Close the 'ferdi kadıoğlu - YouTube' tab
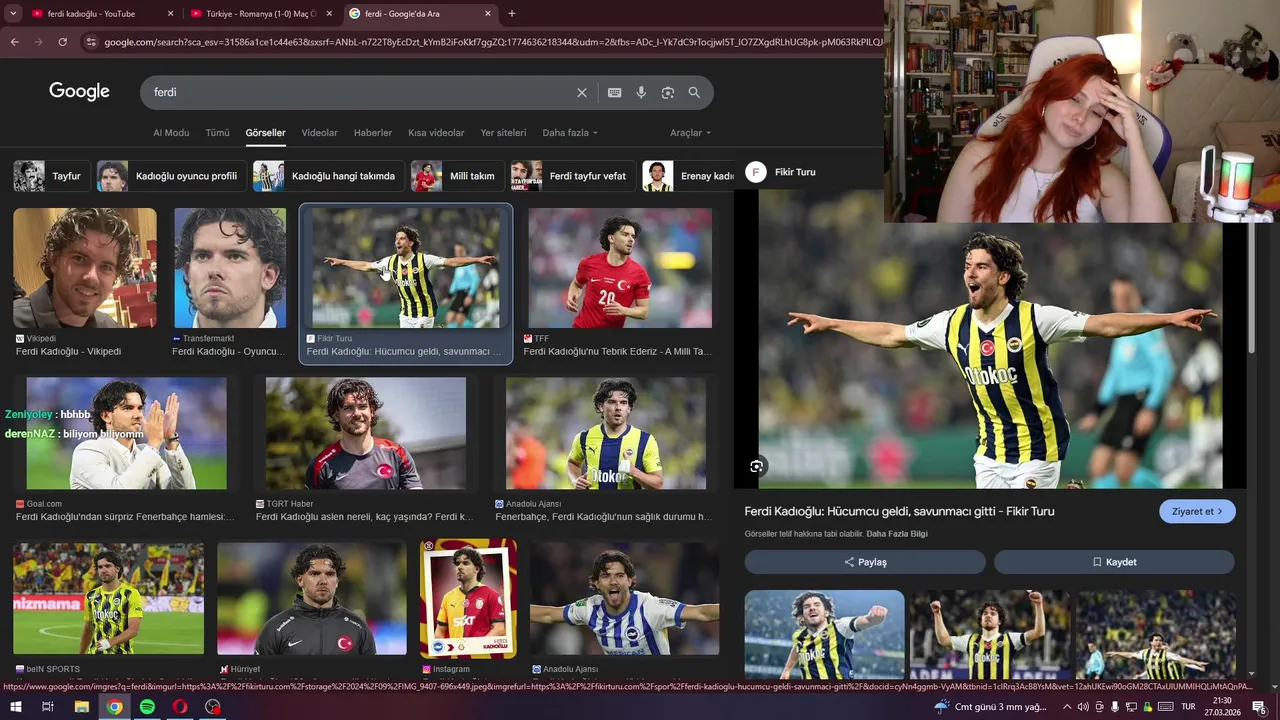Image resolution: width=1280 pixels, height=720 pixels. (170, 14)
